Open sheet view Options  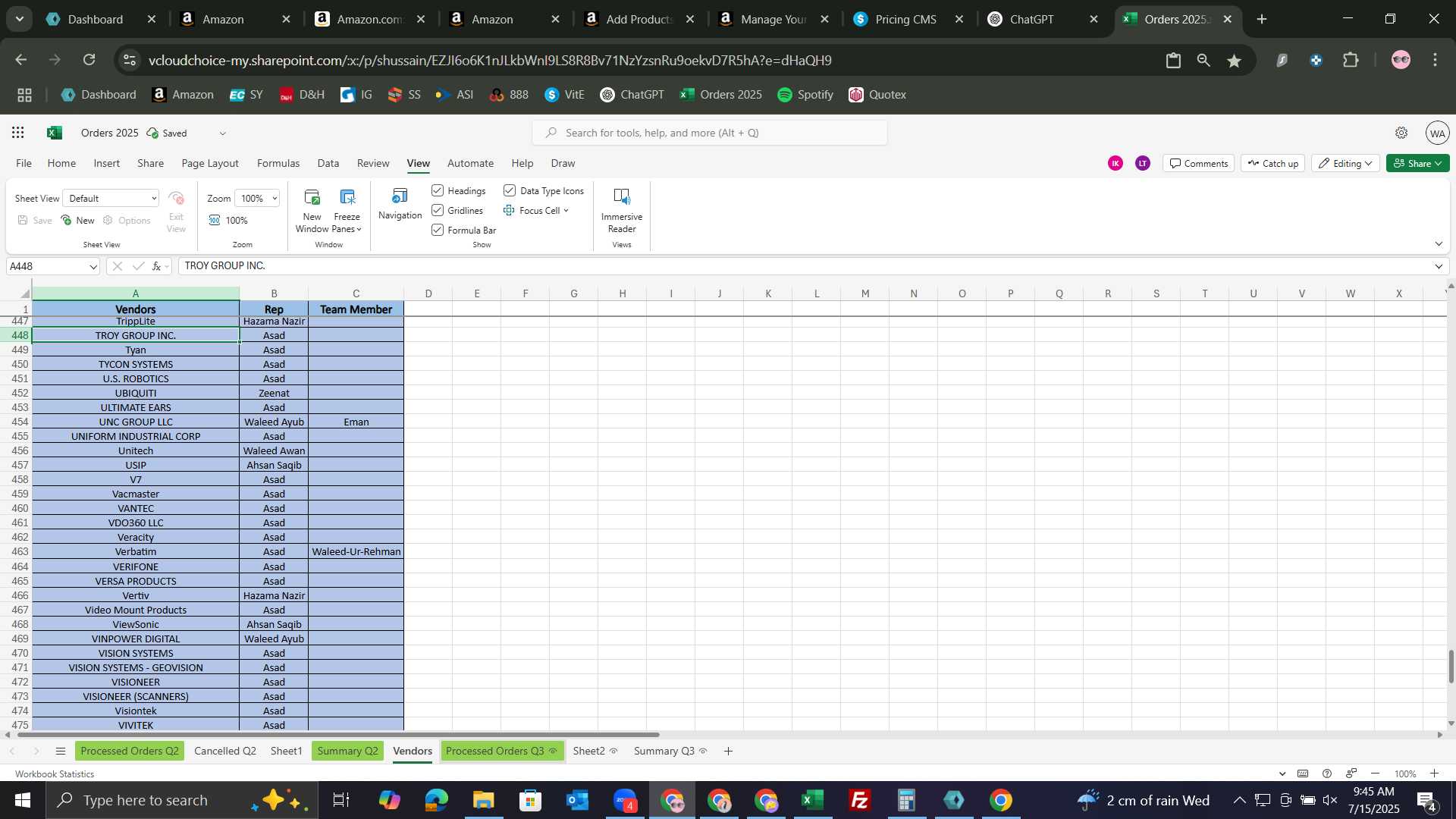point(127,220)
